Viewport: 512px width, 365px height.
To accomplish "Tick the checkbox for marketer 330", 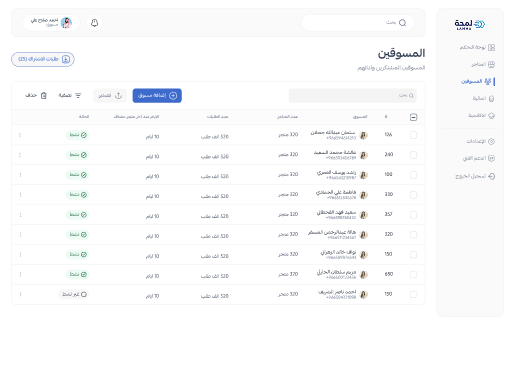I will [413, 195].
